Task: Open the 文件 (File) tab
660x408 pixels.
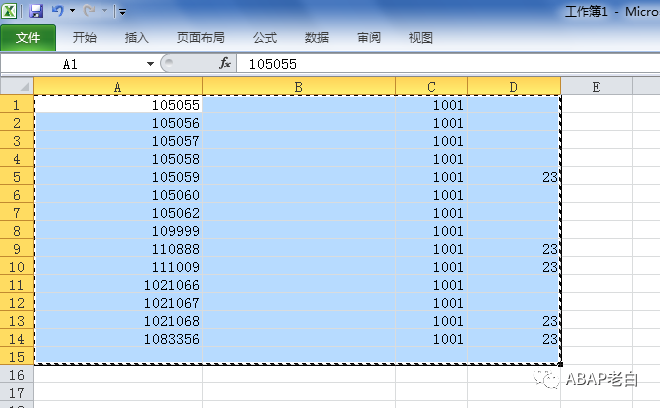Action: click(x=28, y=37)
